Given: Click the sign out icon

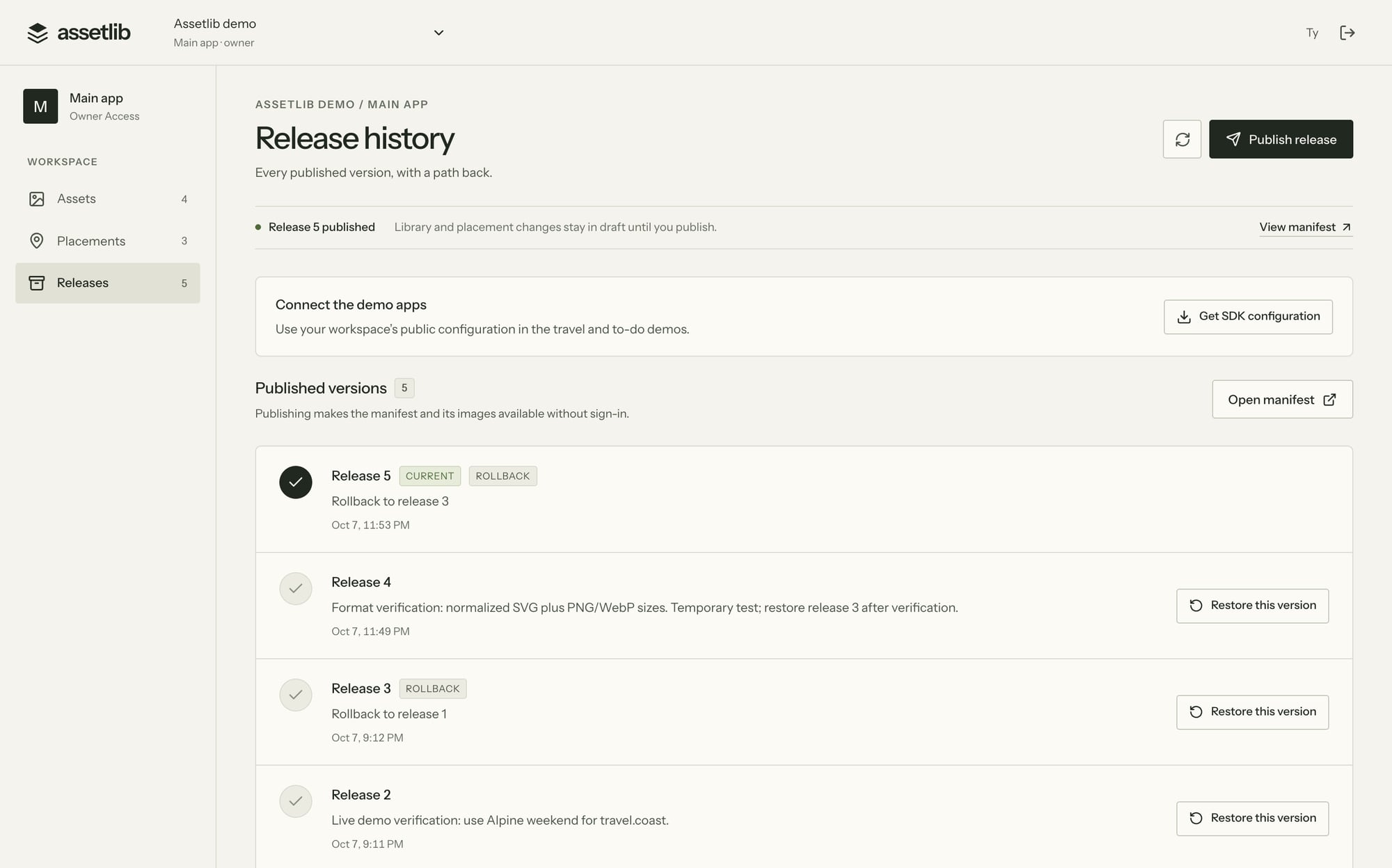Looking at the screenshot, I should click(1347, 33).
